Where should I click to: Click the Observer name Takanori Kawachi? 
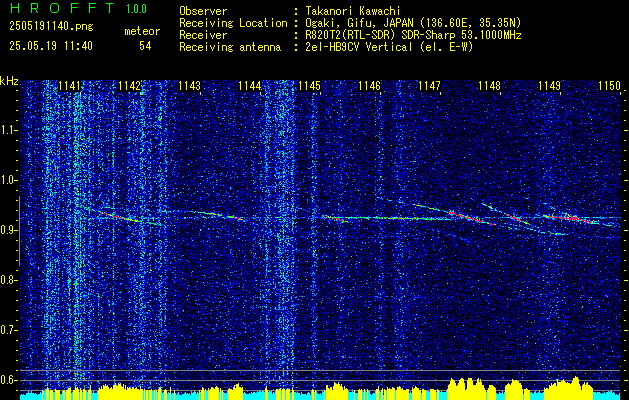[x=353, y=11]
